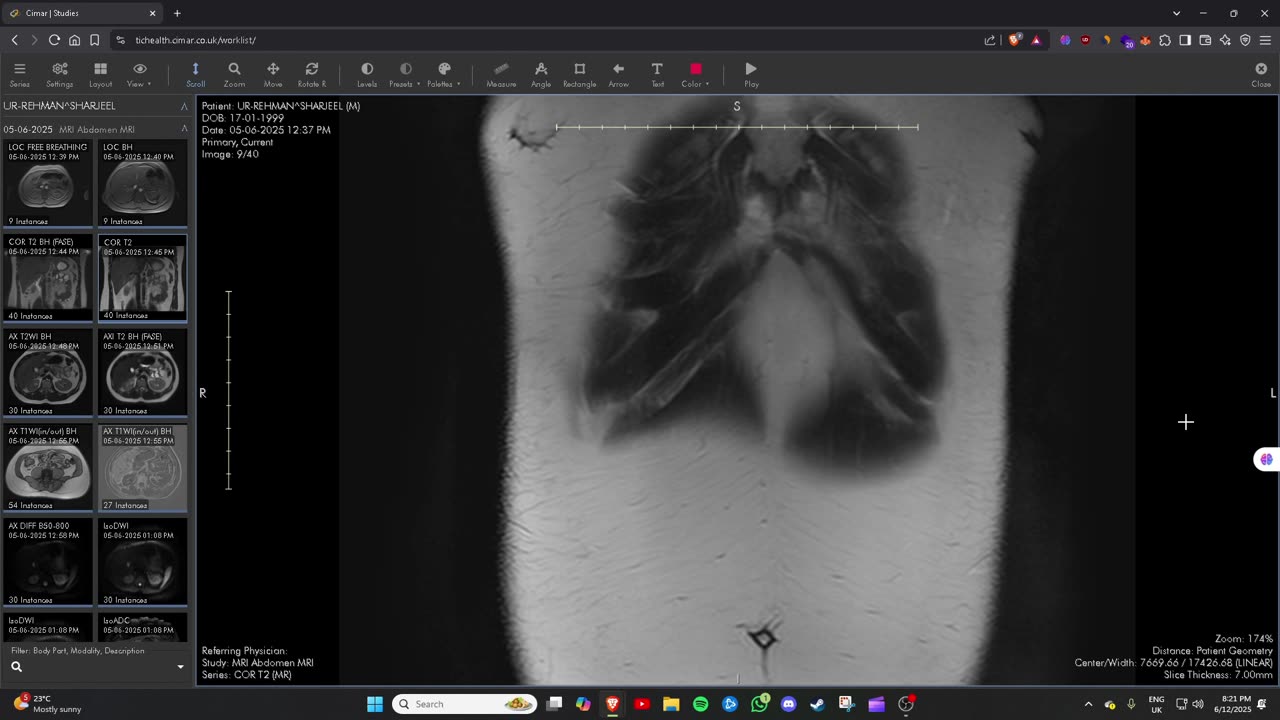Screen dimensions: 1280x720
Task: Share the current page link
Action: 990,40
